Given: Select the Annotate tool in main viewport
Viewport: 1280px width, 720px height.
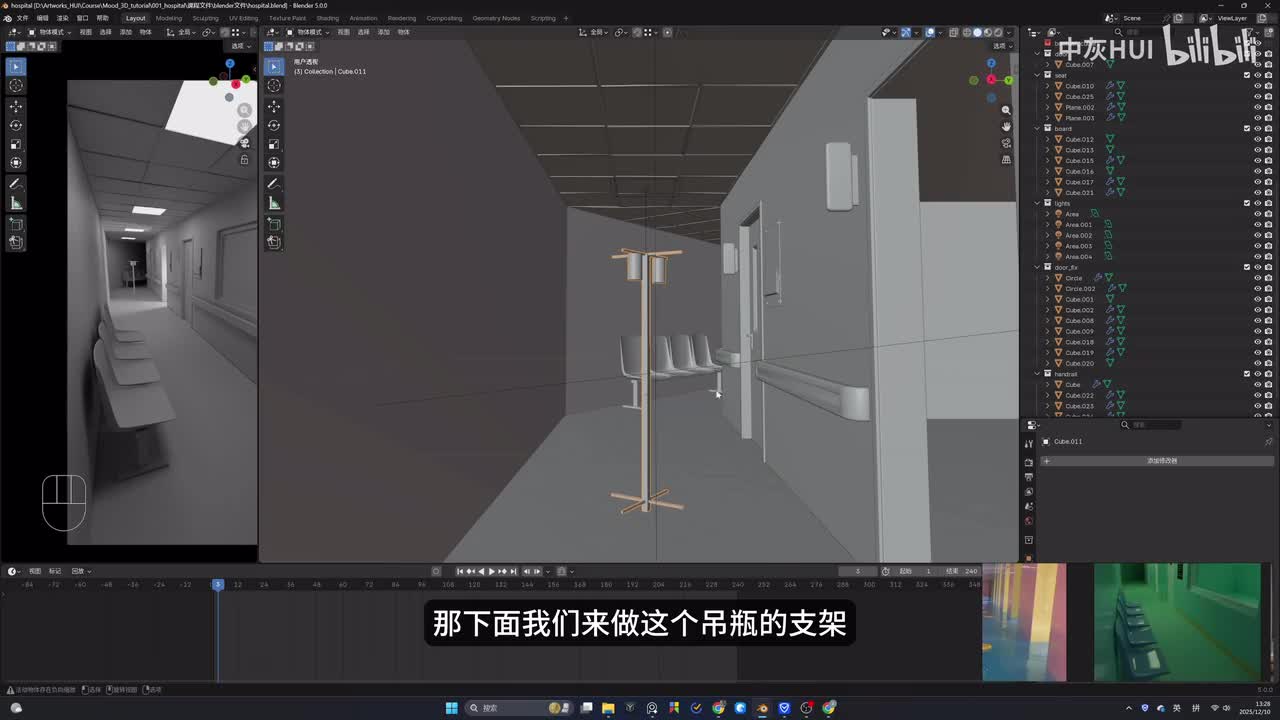Looking at the screenshot, I should tap(274, 184).
